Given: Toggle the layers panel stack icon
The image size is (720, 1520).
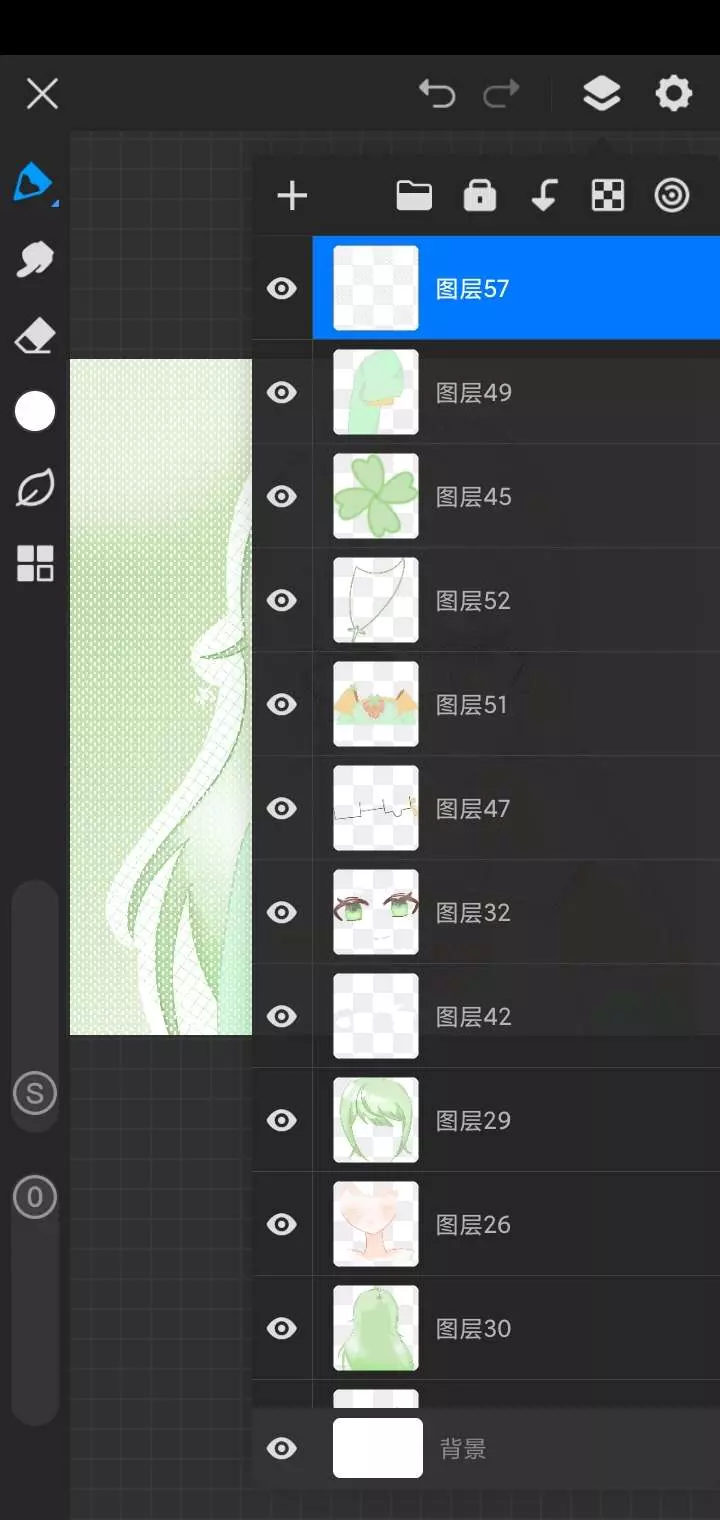Looking at the screenshot, I should tap(601, 94).
